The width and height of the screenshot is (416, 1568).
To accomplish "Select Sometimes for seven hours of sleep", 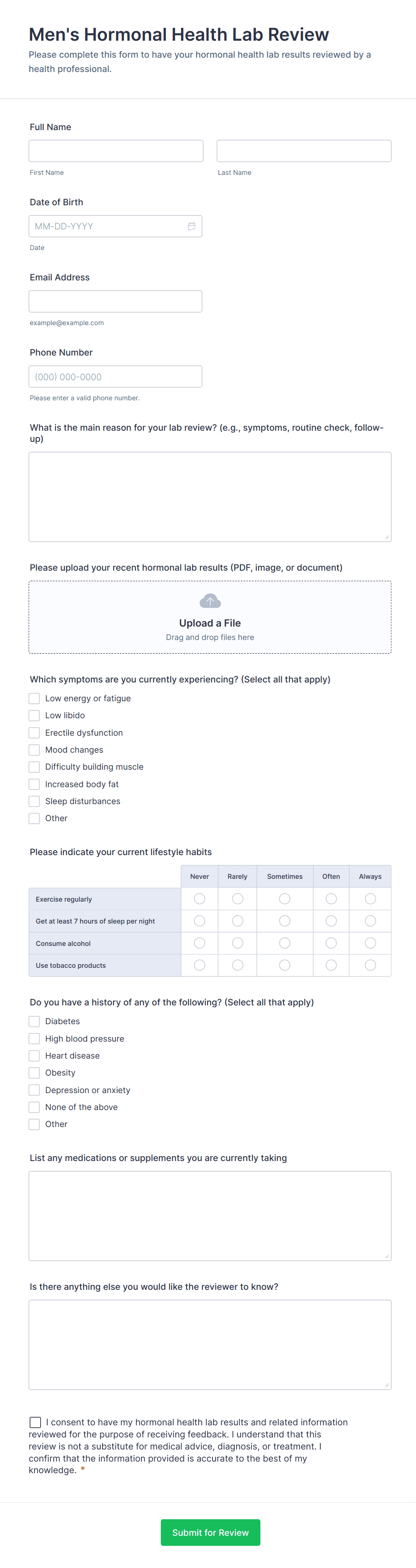I will point(284,920).
